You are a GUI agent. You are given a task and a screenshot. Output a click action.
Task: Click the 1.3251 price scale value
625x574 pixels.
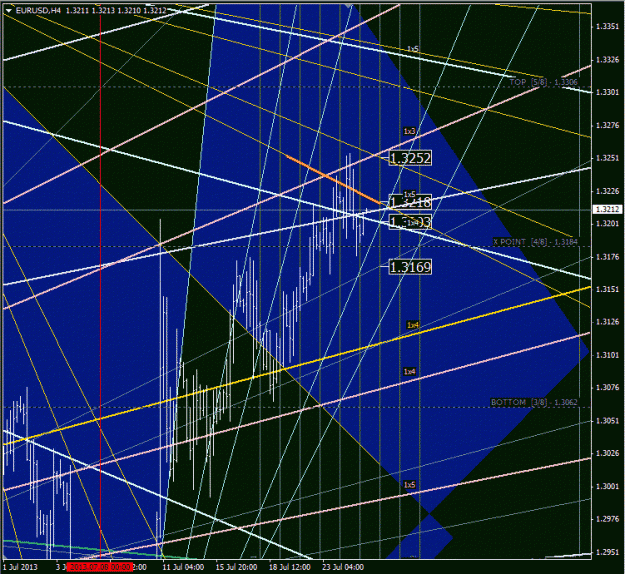(607, 158)
